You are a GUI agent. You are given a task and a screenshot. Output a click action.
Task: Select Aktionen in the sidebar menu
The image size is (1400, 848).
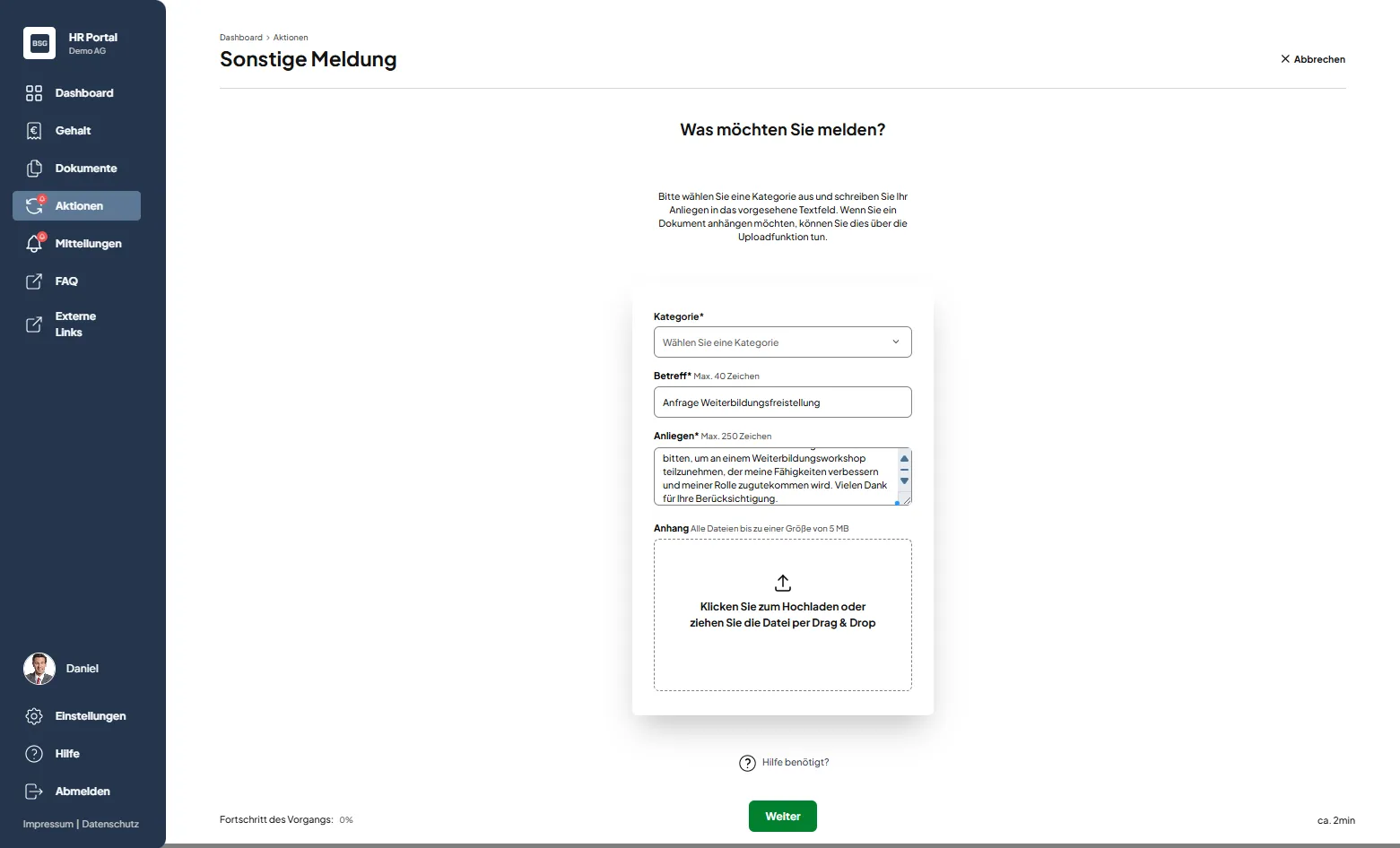(78, 206)
